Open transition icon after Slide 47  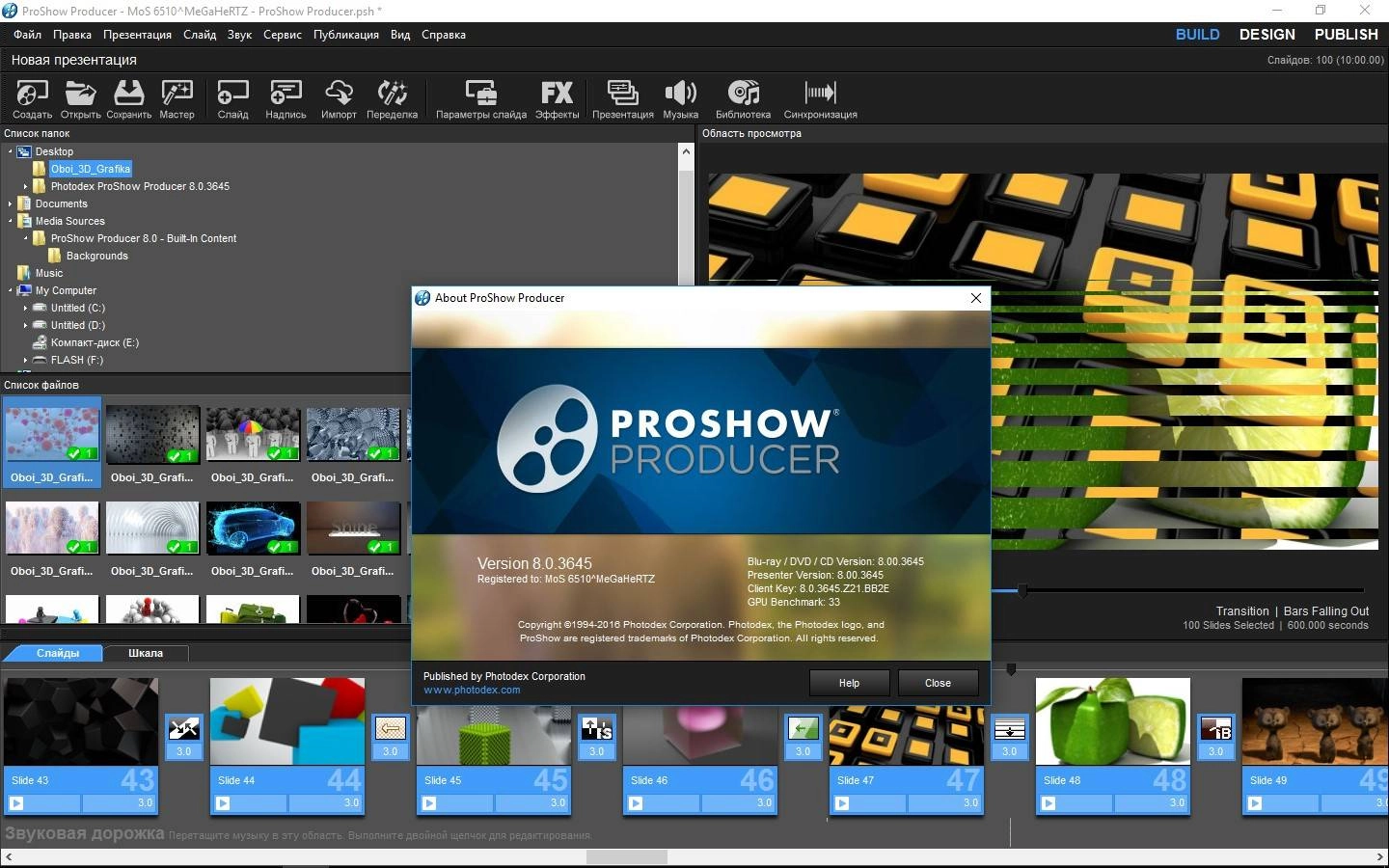(1009, 728)
